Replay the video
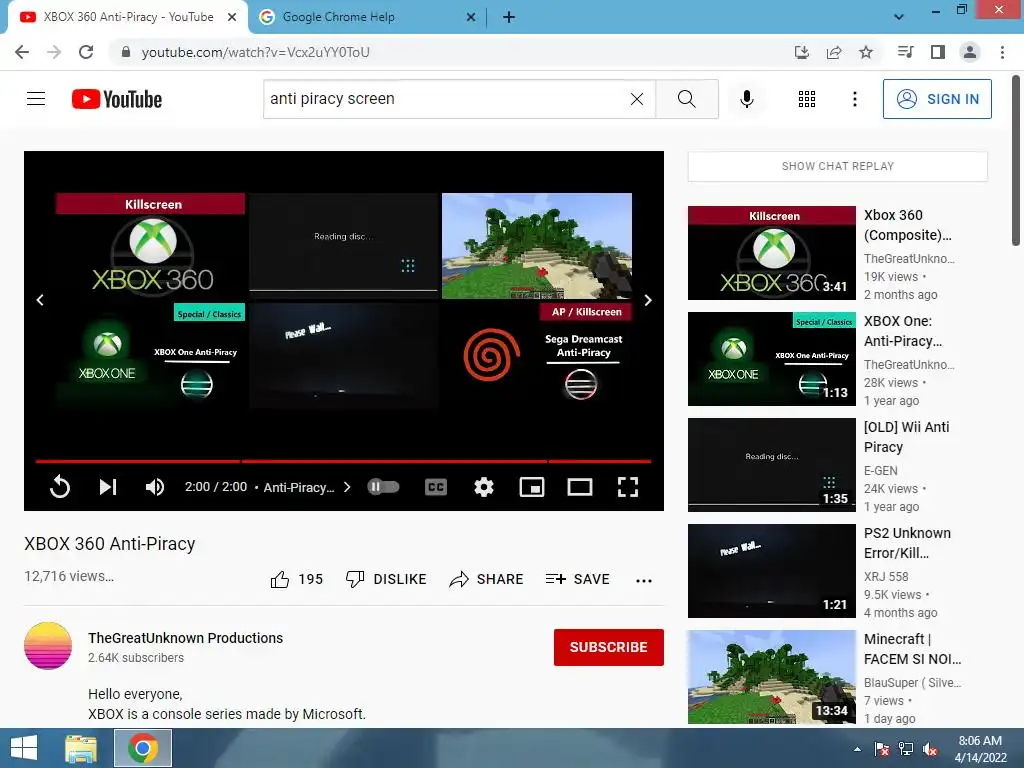Viewport: 1024px width, 768px height. [59, 487]
